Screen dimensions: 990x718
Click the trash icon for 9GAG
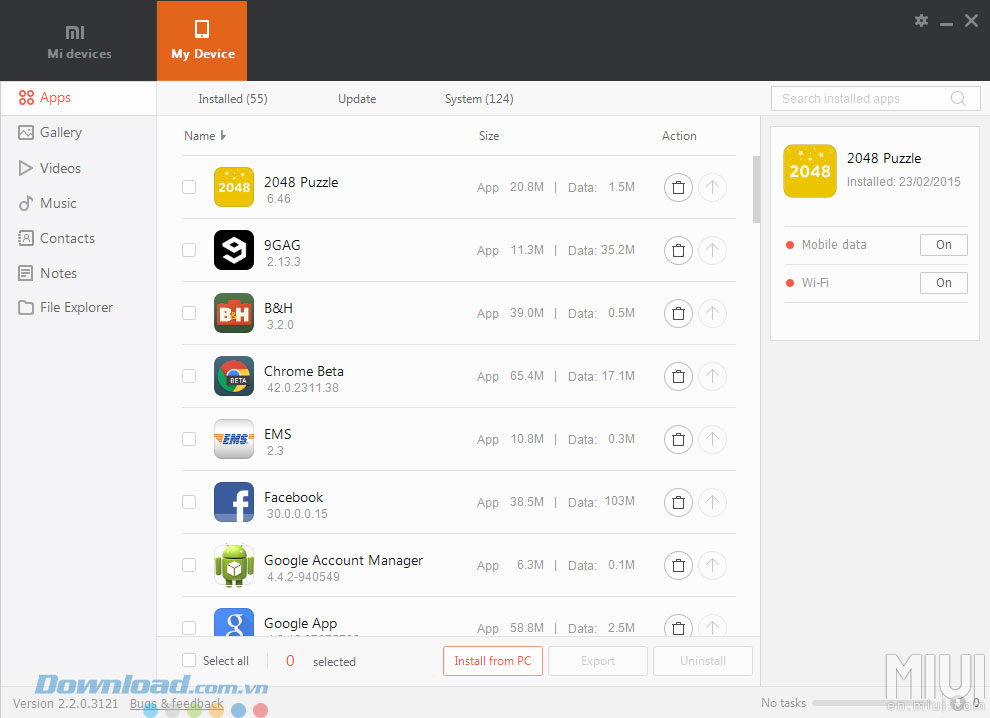tap(678, 251)
